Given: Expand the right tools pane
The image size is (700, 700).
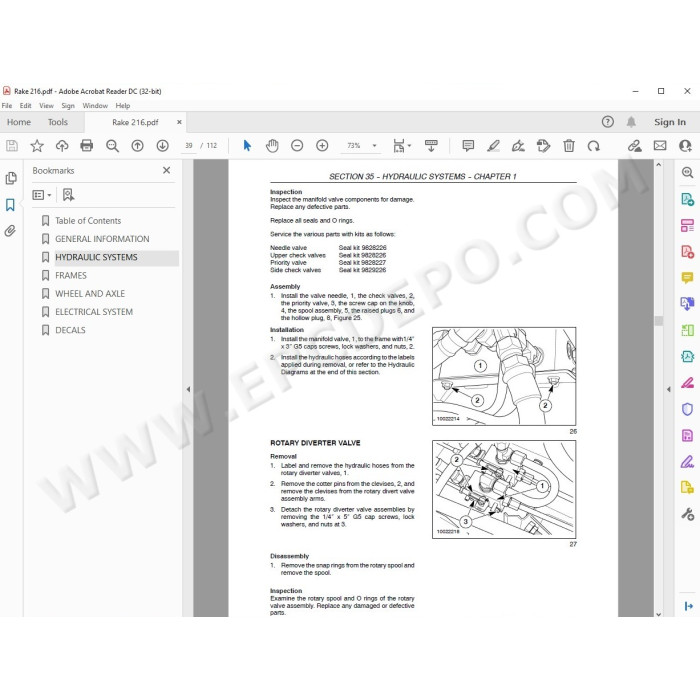Looking at the screenshot, I should 688,606.
